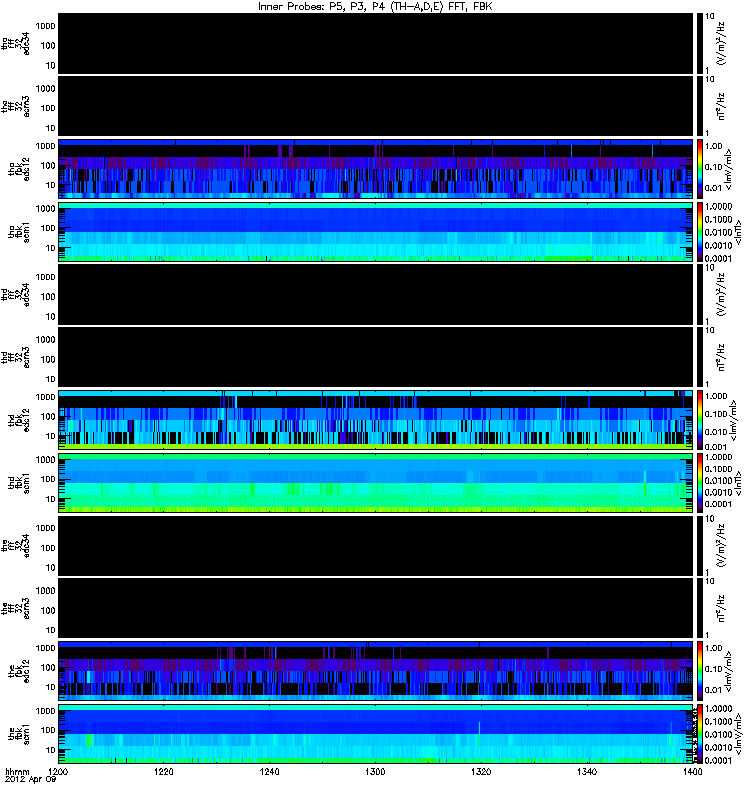Select the tha fff 32 edc34 spectrogram panel
Screen dimensions: 750x800
(378, 44)
